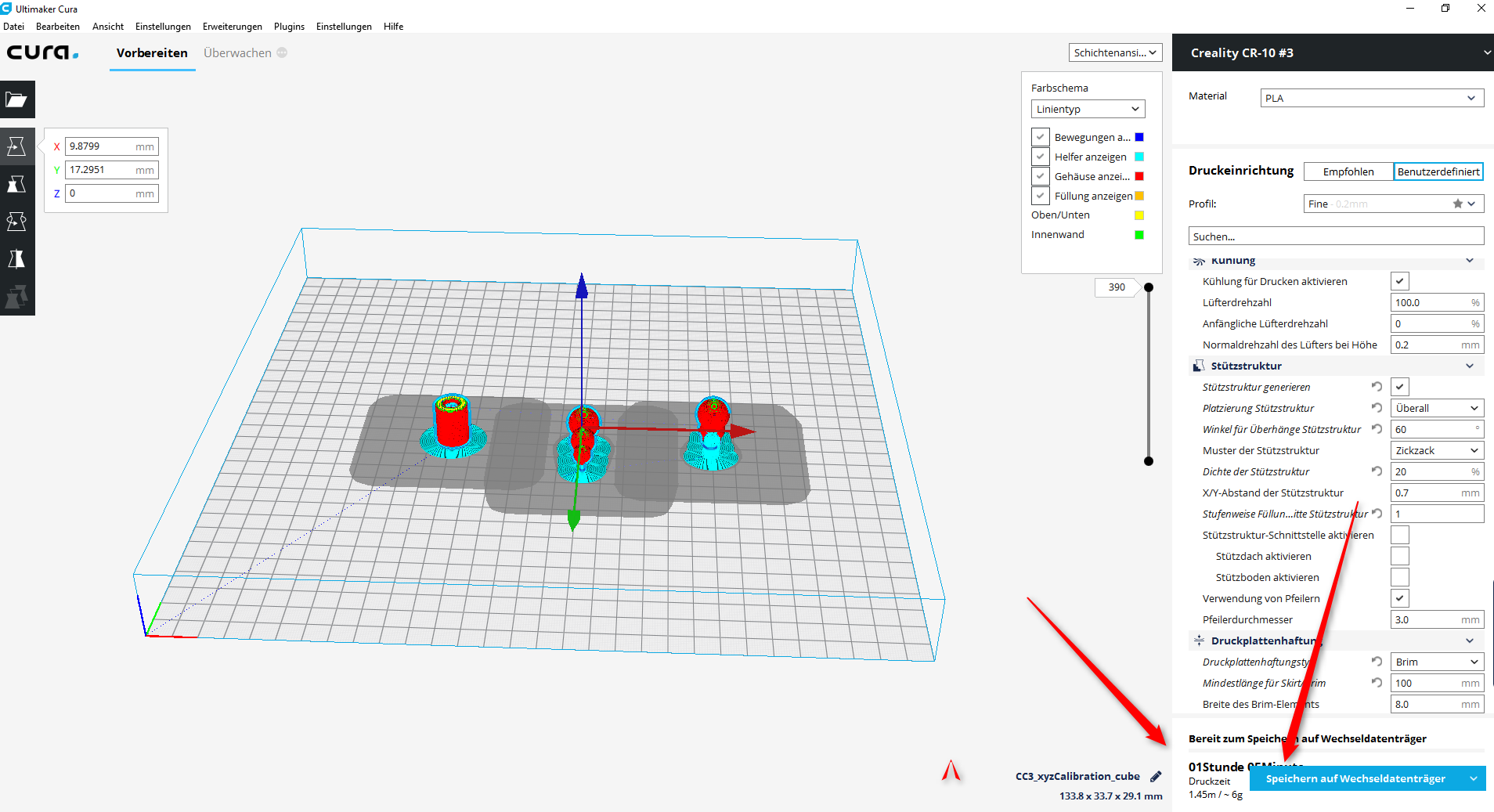Viewport: 1494px width, 812px height.
Task: Click the Cura logo
Action: (x=43, y=52)
